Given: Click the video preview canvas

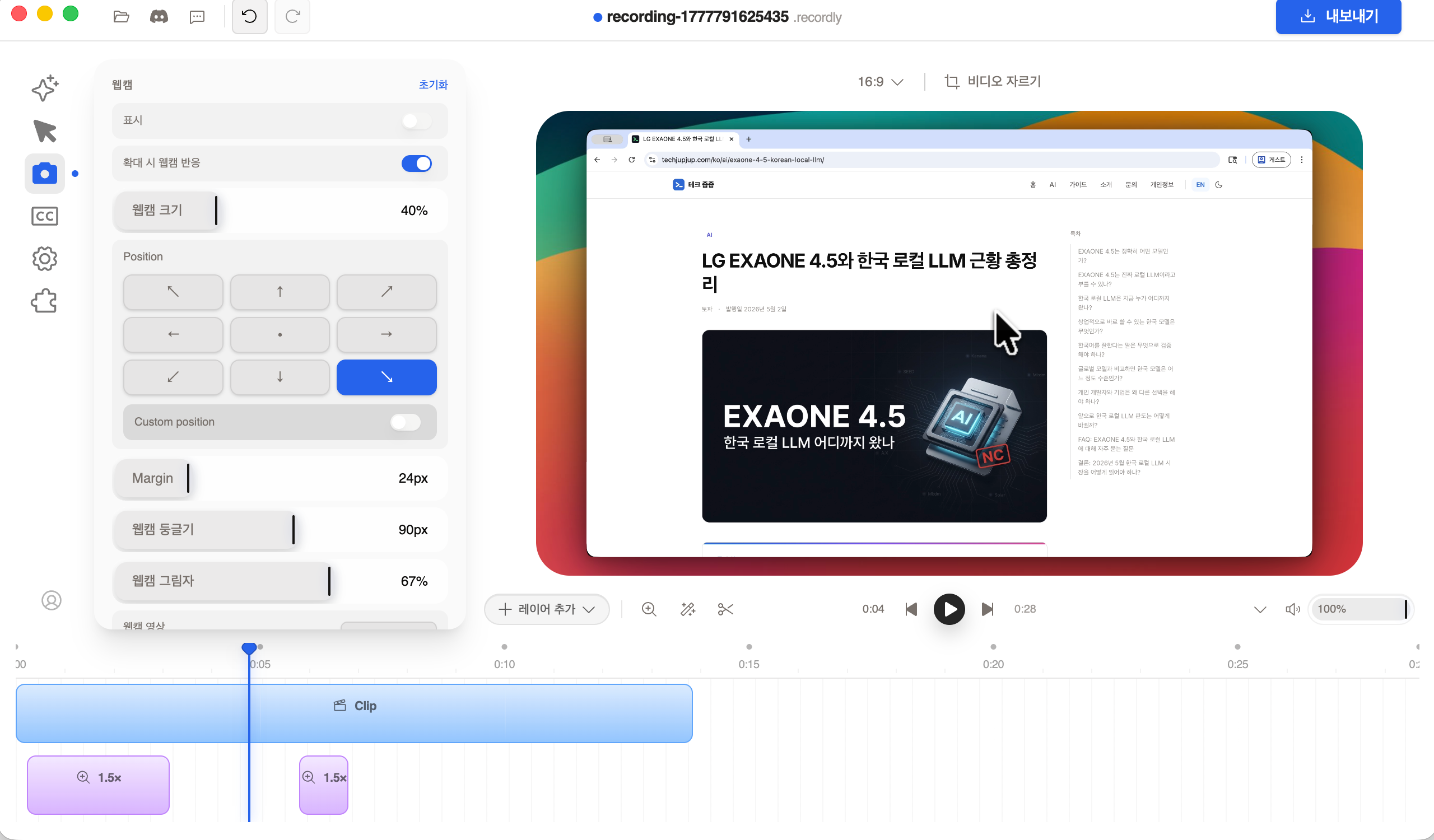Looking at the screenshot, I should (949, 343).
